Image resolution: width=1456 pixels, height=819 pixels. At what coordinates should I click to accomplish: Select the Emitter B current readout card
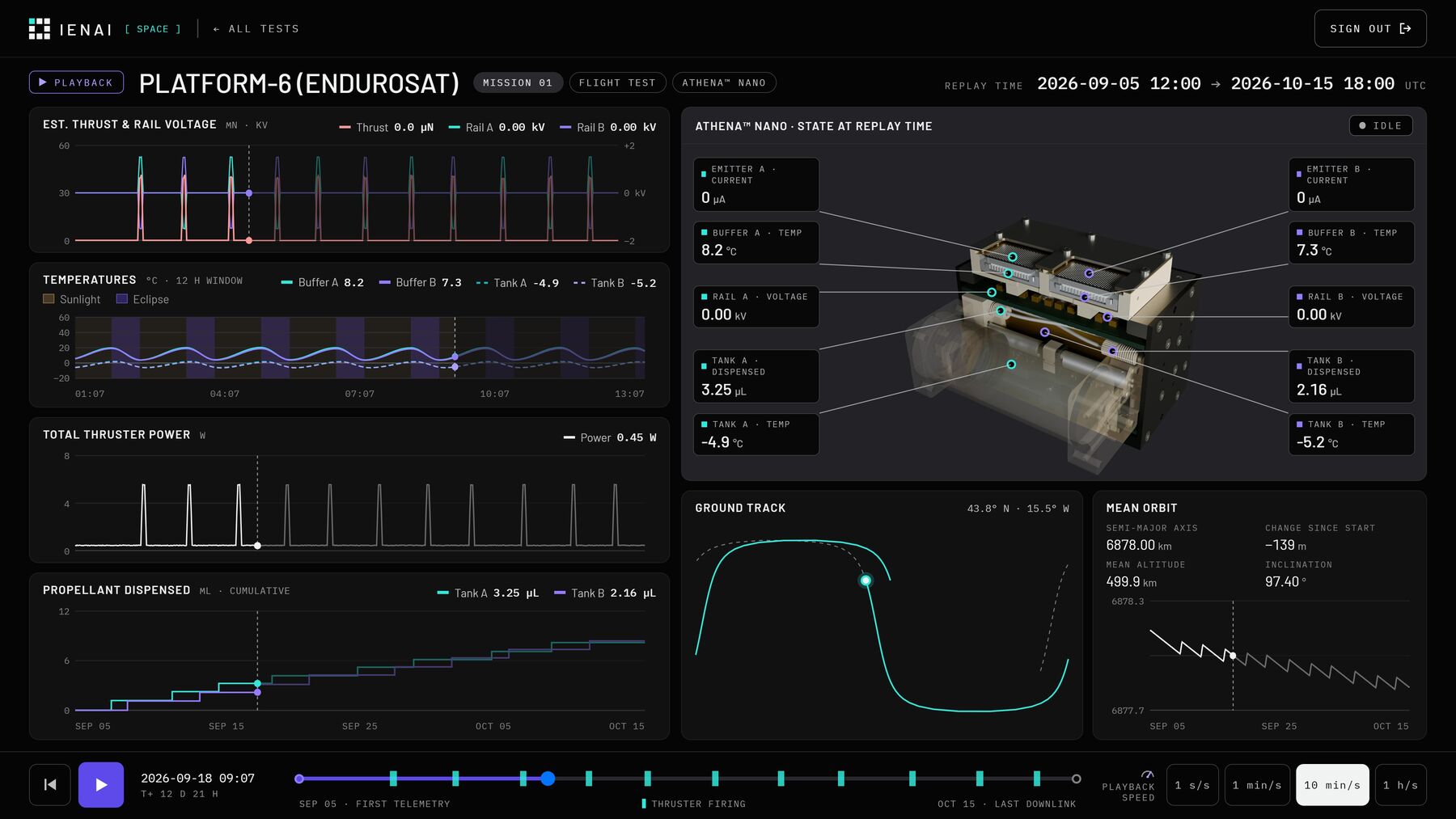click(x=1351, y=184)
